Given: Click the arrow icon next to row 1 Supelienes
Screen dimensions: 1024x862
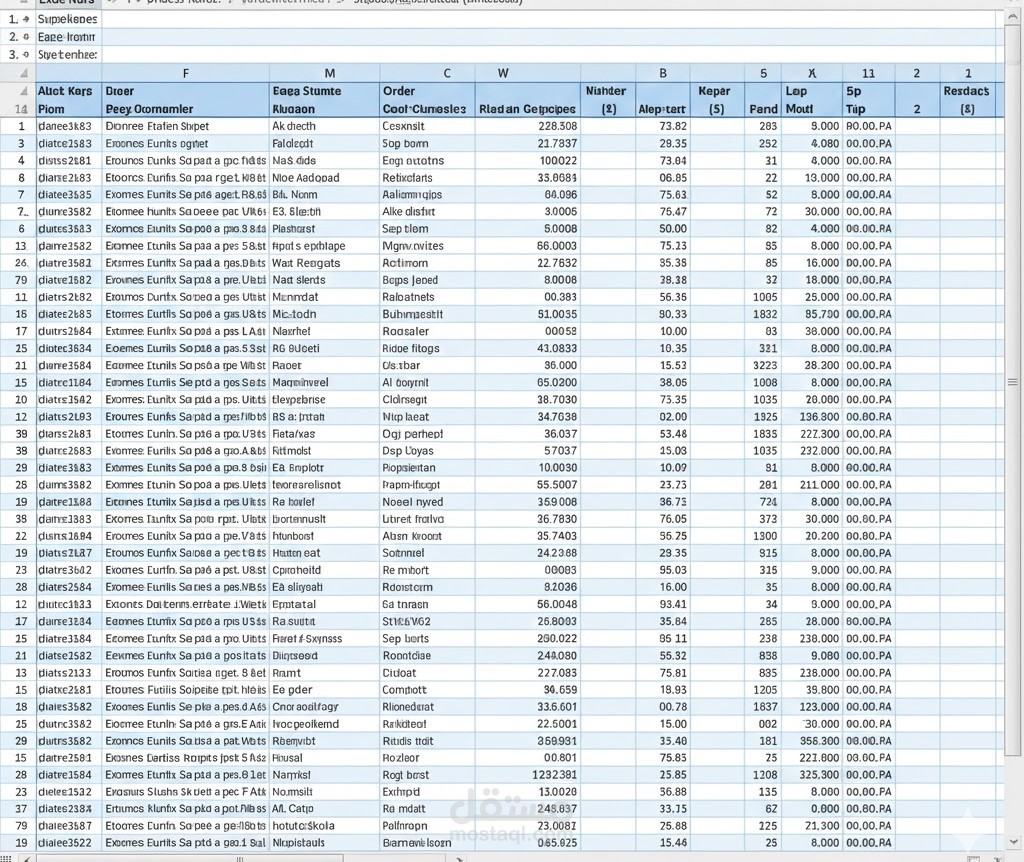Looking at the screenshot, I should coord(26,20).
